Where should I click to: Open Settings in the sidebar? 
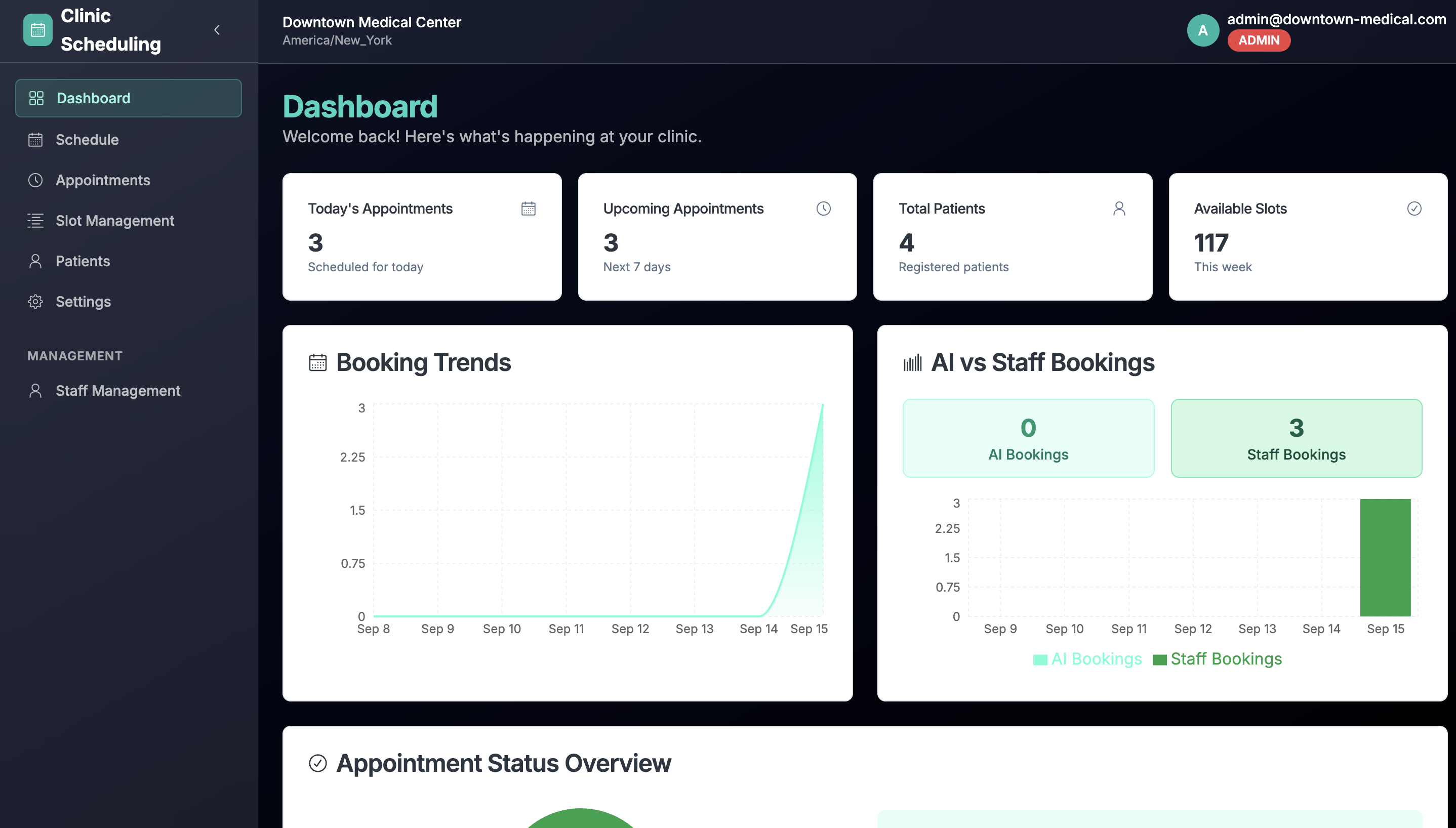tap(83, 302)
